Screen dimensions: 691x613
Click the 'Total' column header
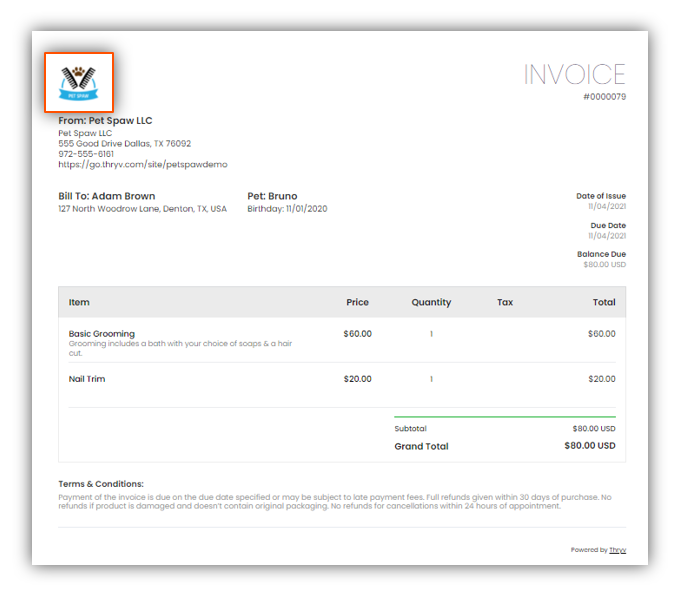click(x=604, y=302)
